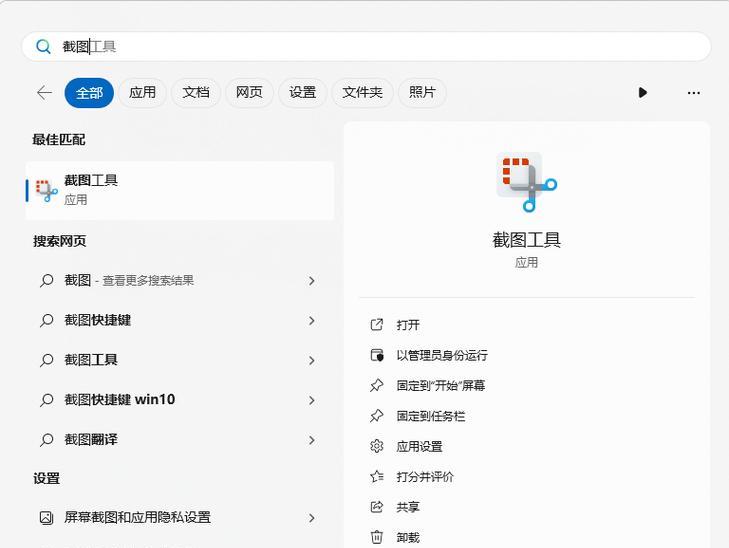Click the star icon for 打分并评价
Image resolution: width=729 pixels, height=548 pixels.
click(377, 476)
